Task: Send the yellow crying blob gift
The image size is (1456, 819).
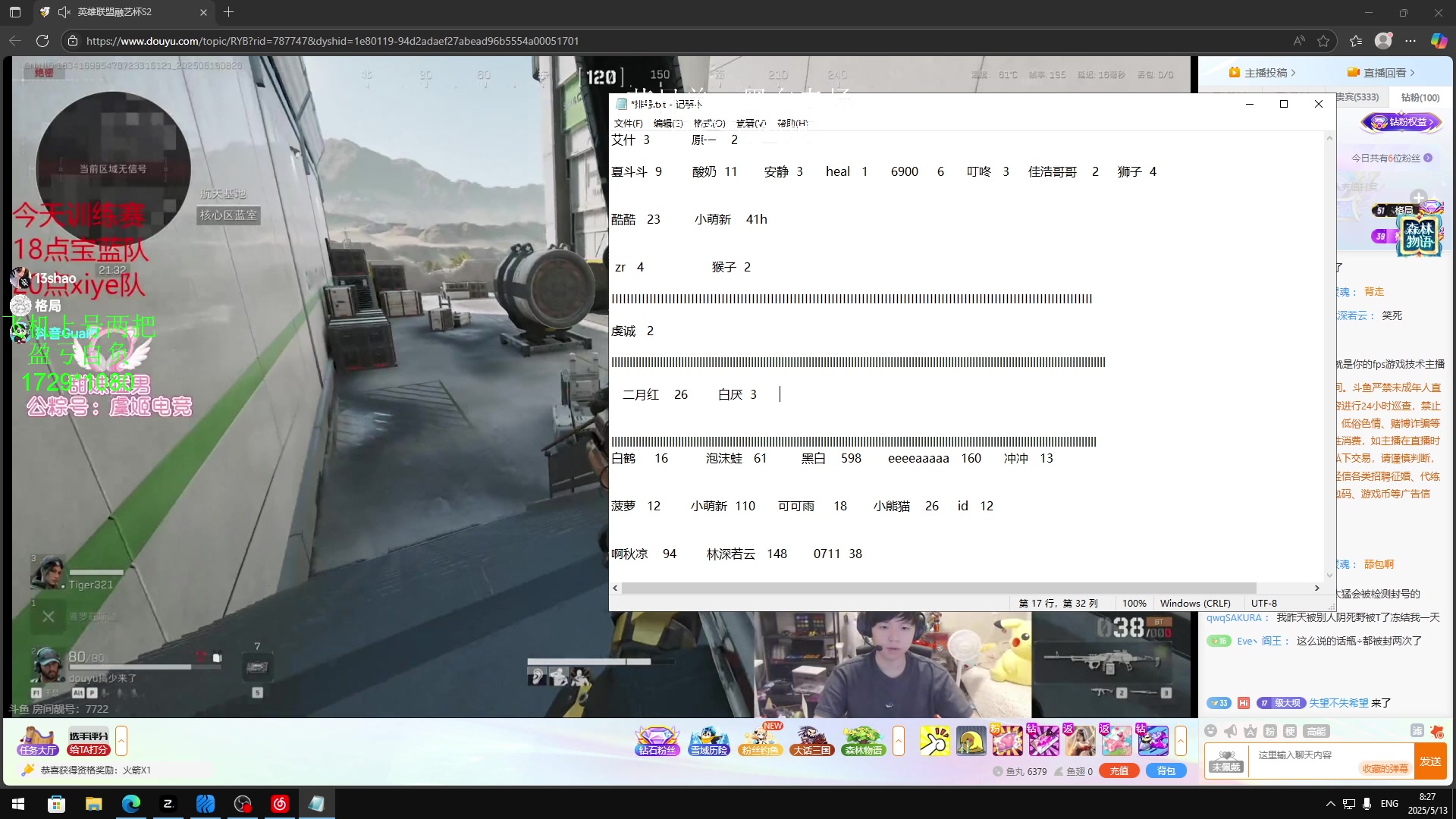Action: point(971,741)
